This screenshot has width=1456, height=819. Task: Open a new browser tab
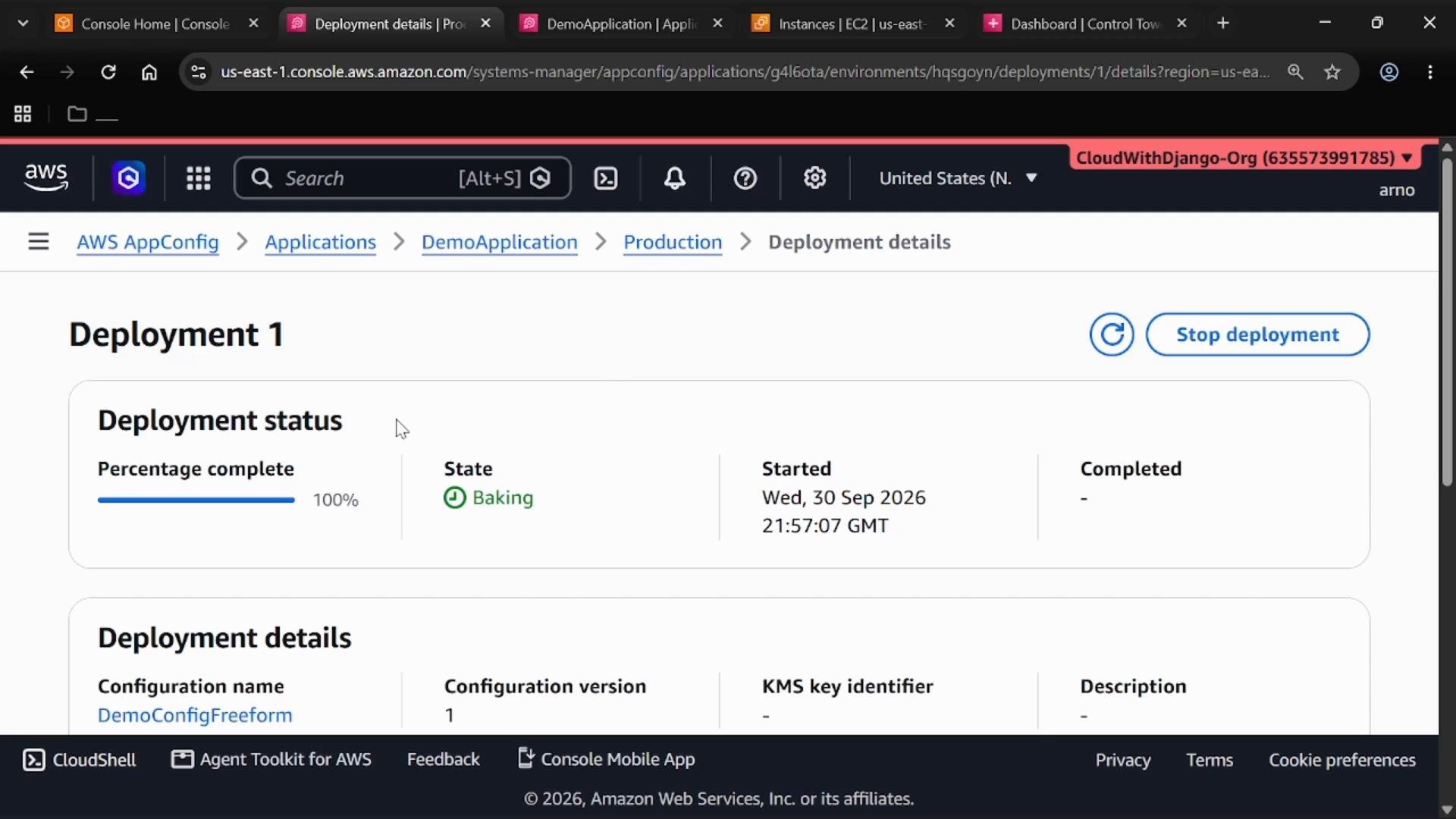[1223, 24]
